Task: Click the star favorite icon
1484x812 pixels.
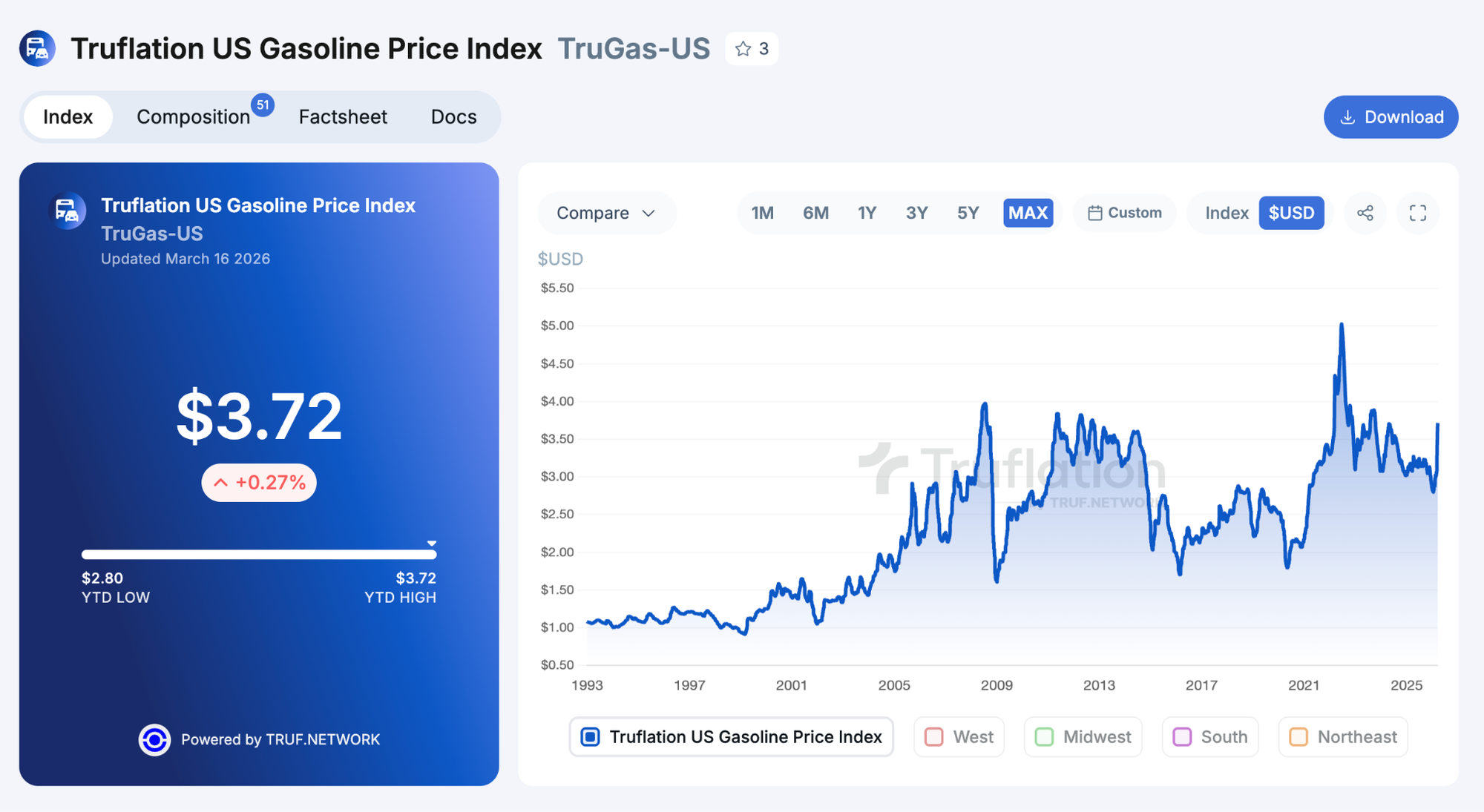Action: point(743,49)
